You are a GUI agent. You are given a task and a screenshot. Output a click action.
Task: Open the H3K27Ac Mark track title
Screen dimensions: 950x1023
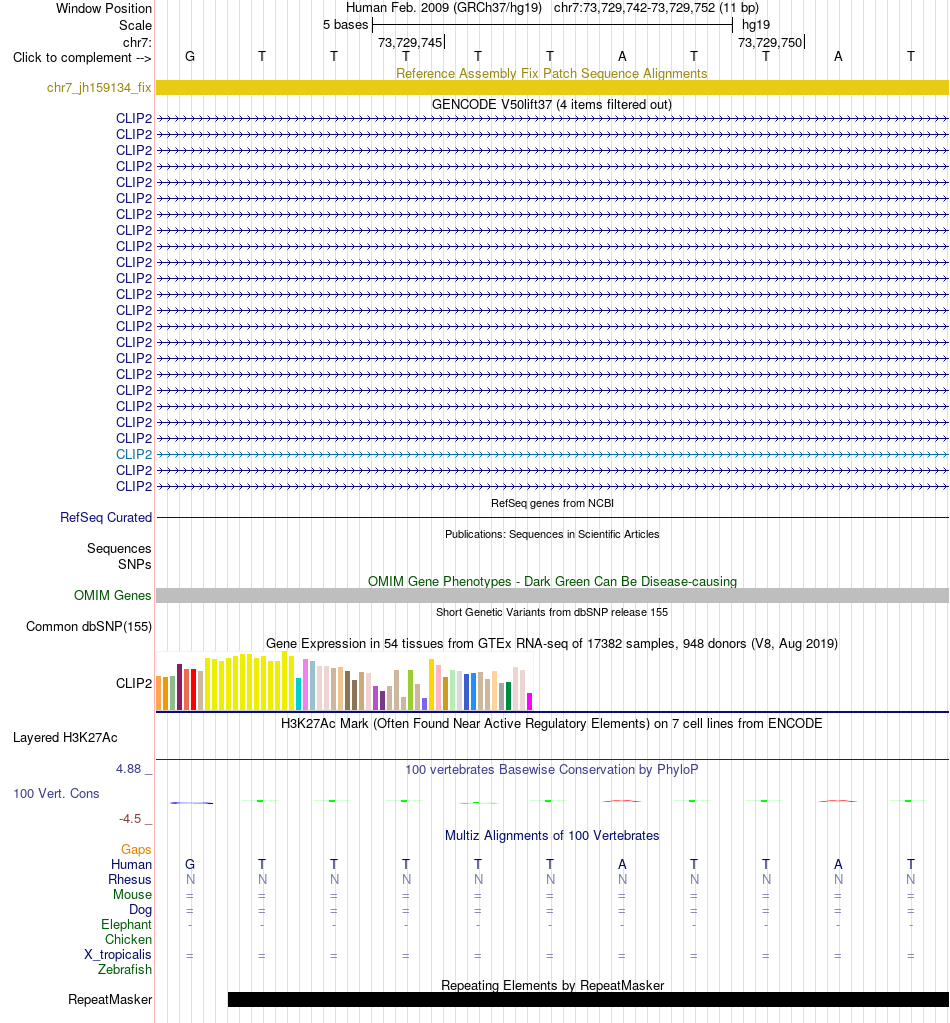click(552, 723)
